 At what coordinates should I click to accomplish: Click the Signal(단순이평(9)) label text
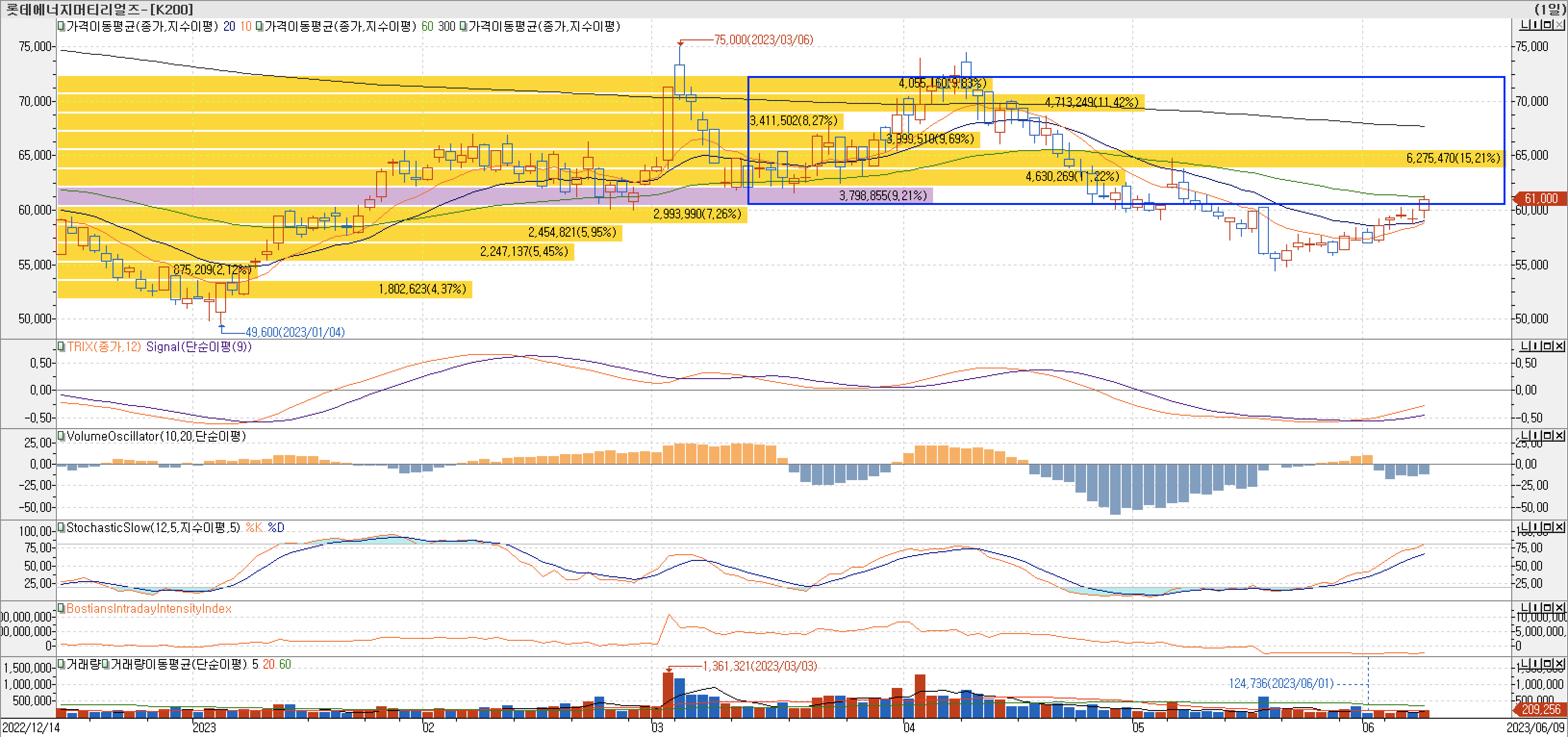(199, 347)
